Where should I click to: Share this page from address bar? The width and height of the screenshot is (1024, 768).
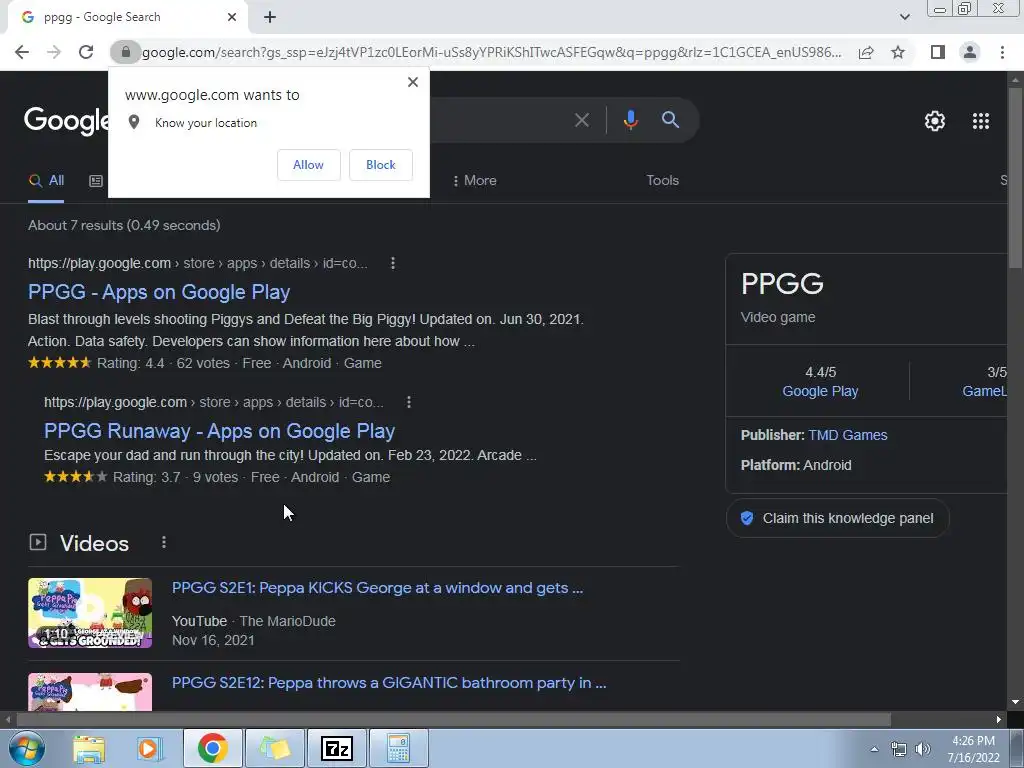click(x=866, y=52)
